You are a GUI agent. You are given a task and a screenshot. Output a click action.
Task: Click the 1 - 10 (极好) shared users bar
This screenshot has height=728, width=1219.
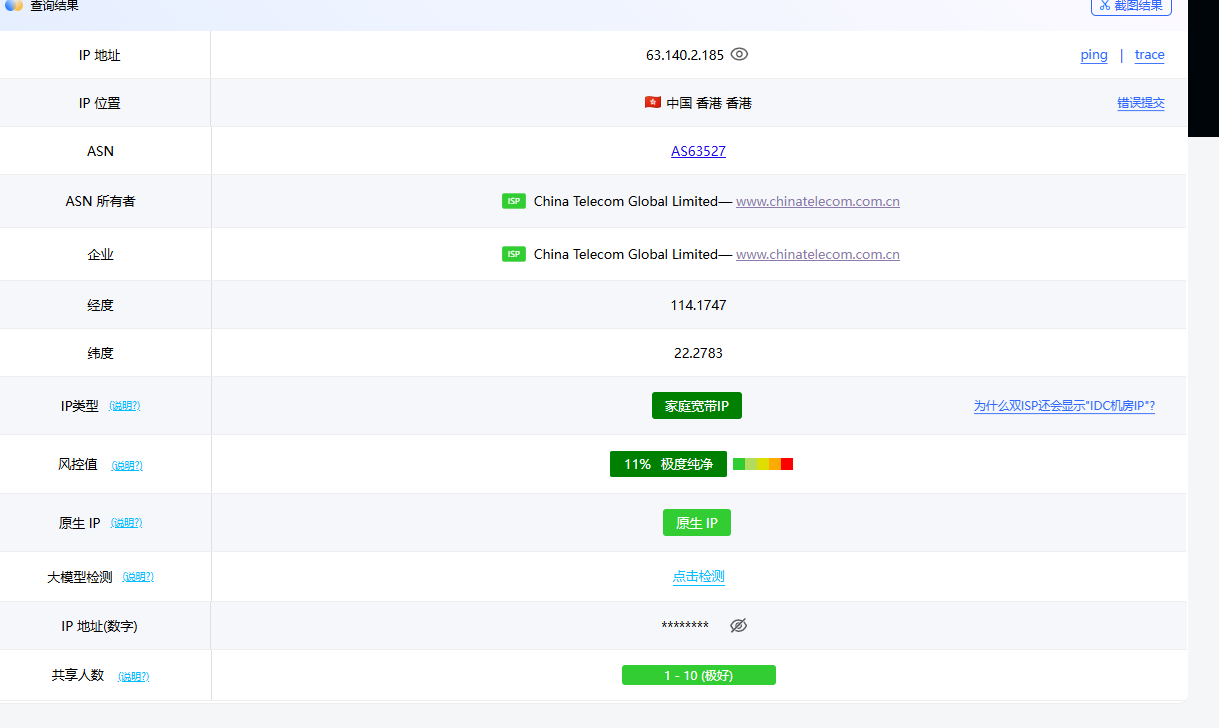[x=698, y=676]
